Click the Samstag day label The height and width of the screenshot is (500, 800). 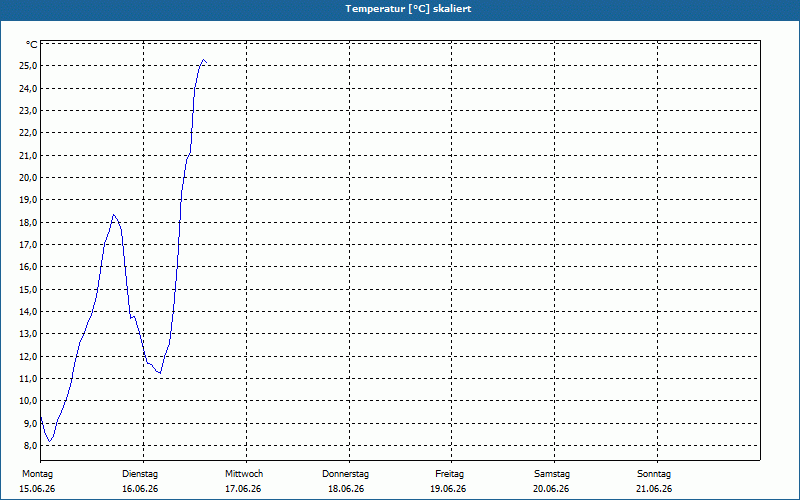552,474
